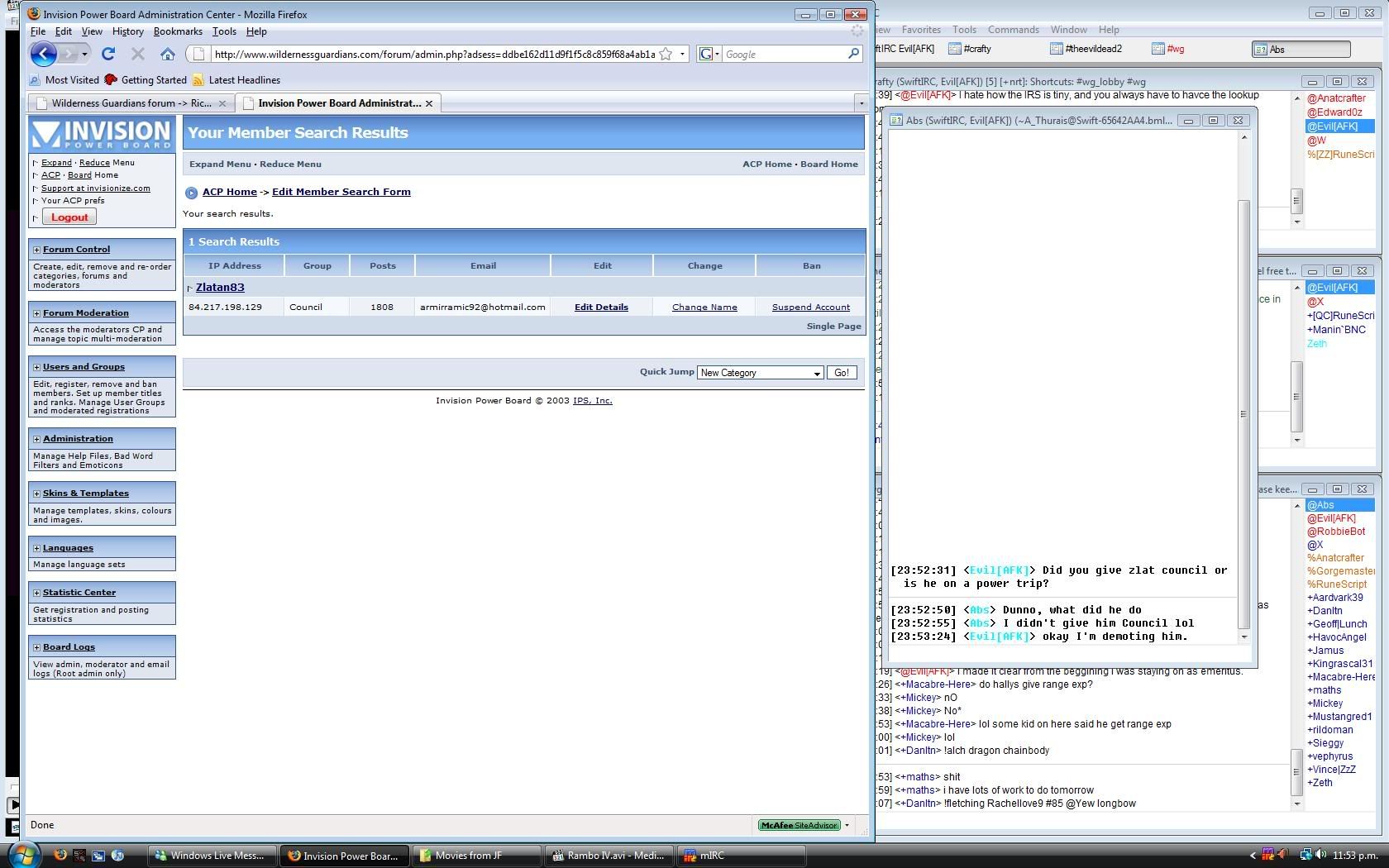
Task: Open the Getting Started bookmark
Action: (146, 80)
